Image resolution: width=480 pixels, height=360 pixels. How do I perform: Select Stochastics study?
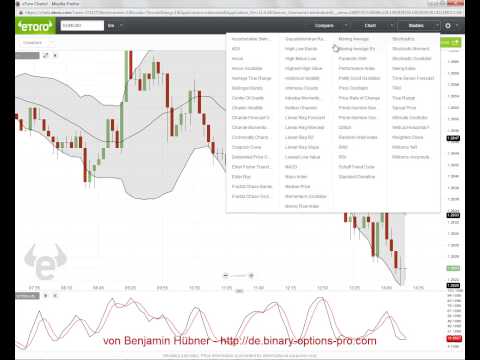click(403, 39)
